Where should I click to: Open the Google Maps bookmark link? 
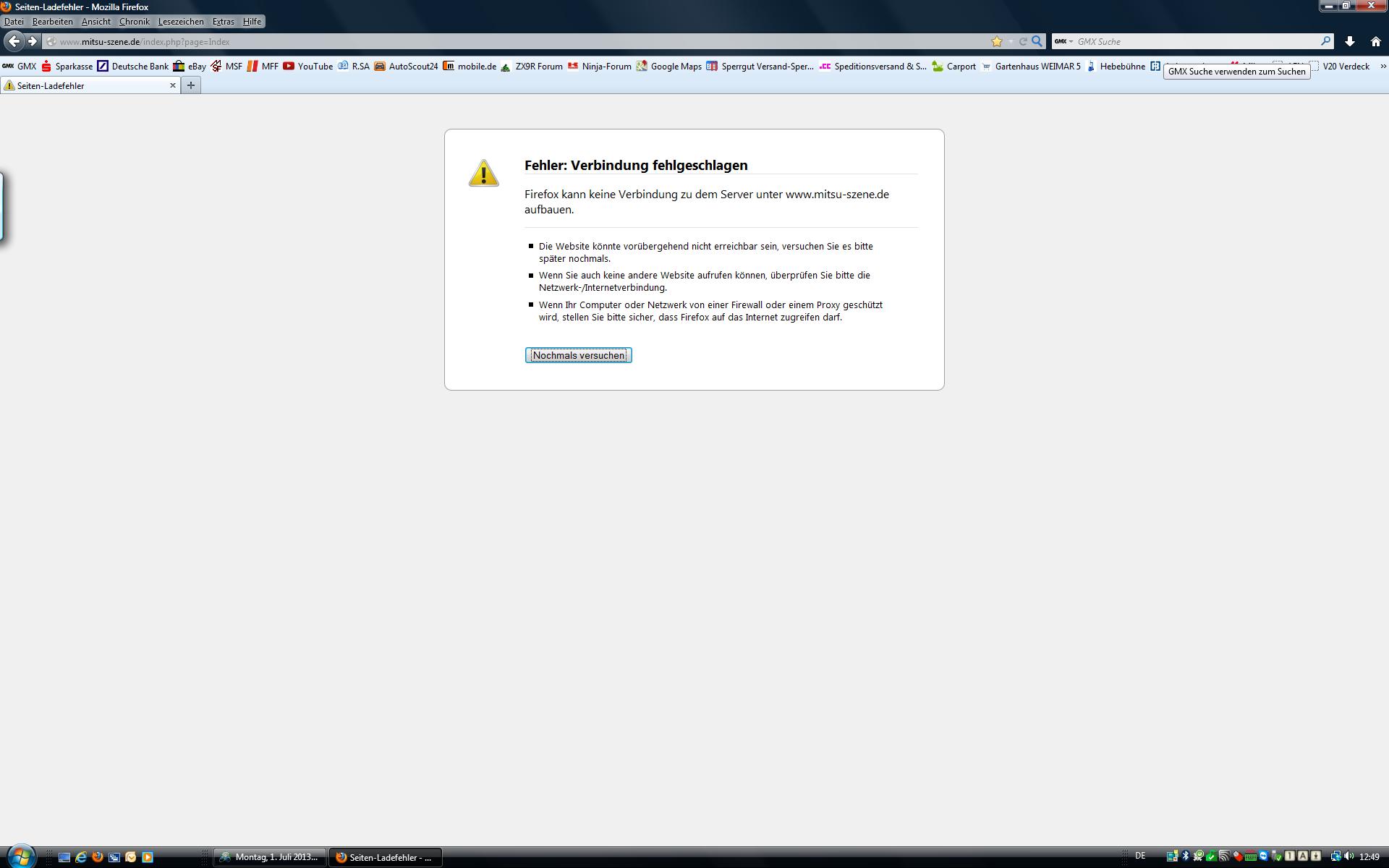click(669, 66)
